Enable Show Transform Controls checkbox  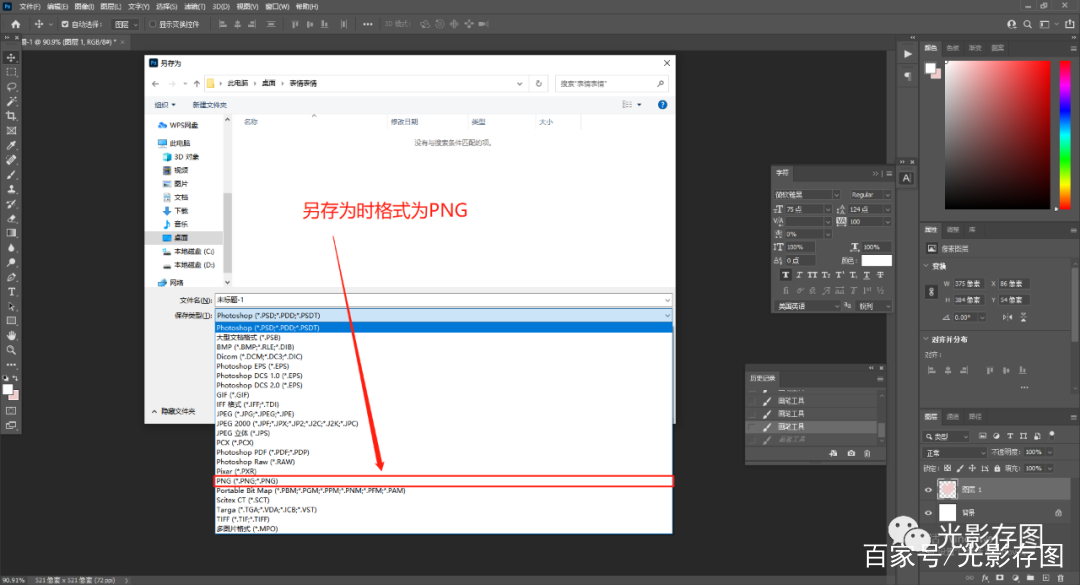153,24
